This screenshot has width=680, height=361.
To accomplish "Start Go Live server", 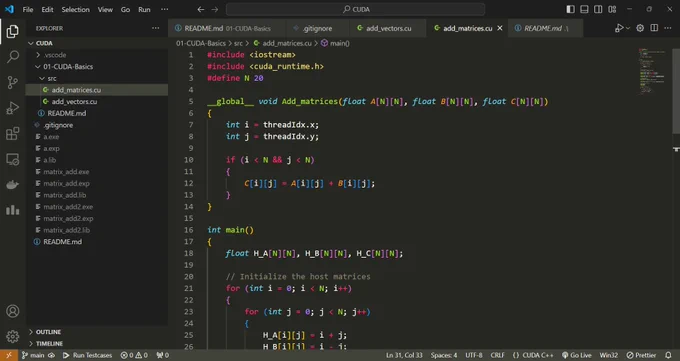I will coord(577,355).
